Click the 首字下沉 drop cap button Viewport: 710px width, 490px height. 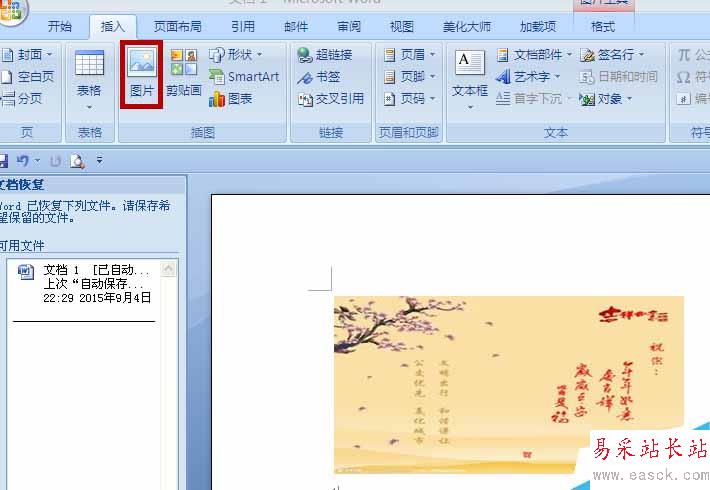pos(532,98)
